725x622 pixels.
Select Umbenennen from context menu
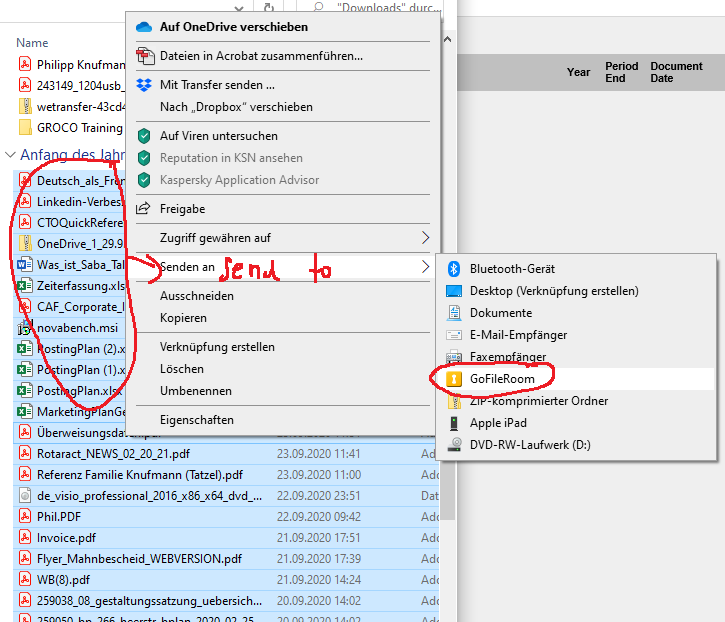[283, 391]
